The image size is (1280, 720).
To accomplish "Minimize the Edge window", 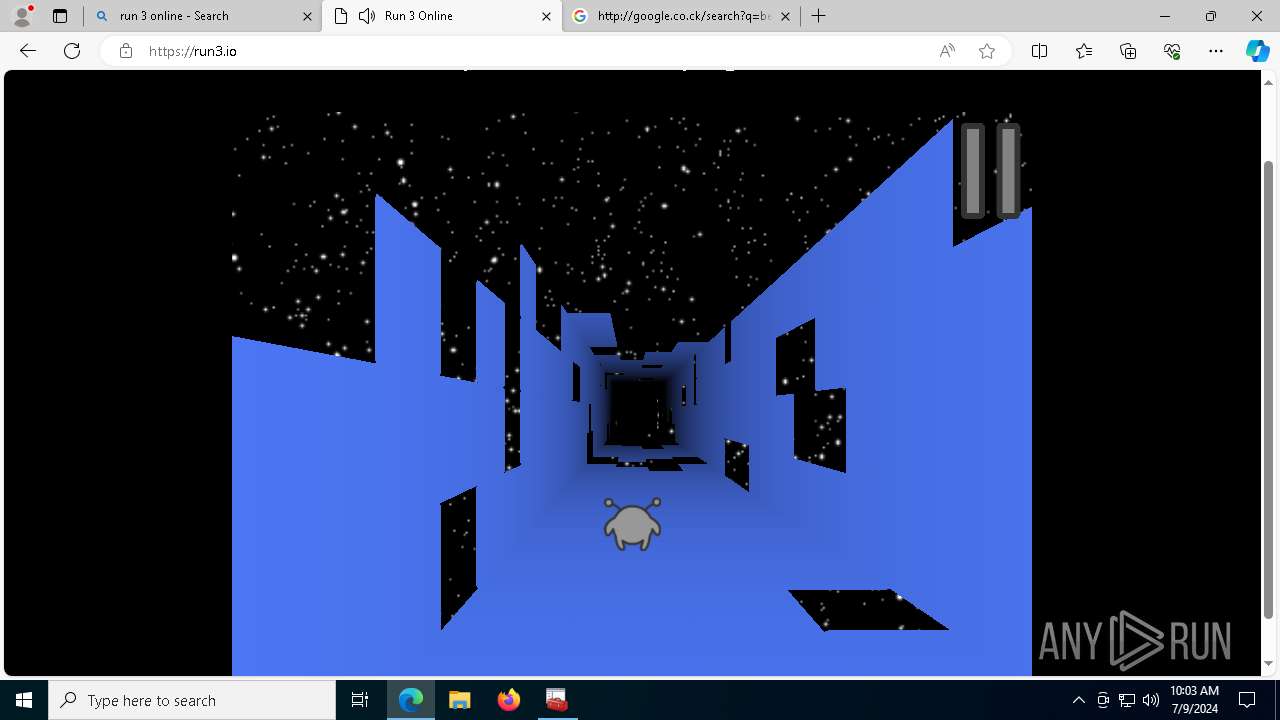I will pos(1165,16).
